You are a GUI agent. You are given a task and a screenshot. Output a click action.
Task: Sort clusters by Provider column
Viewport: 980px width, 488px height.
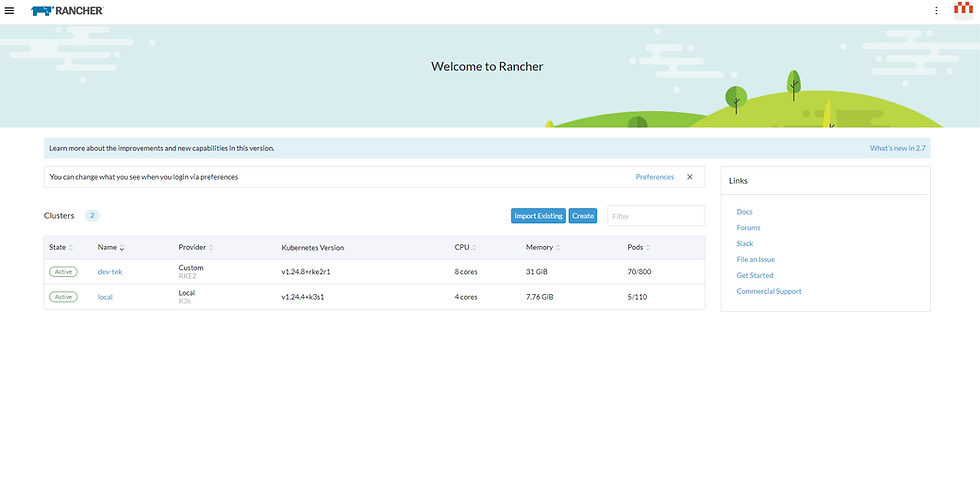pos(196,247)
